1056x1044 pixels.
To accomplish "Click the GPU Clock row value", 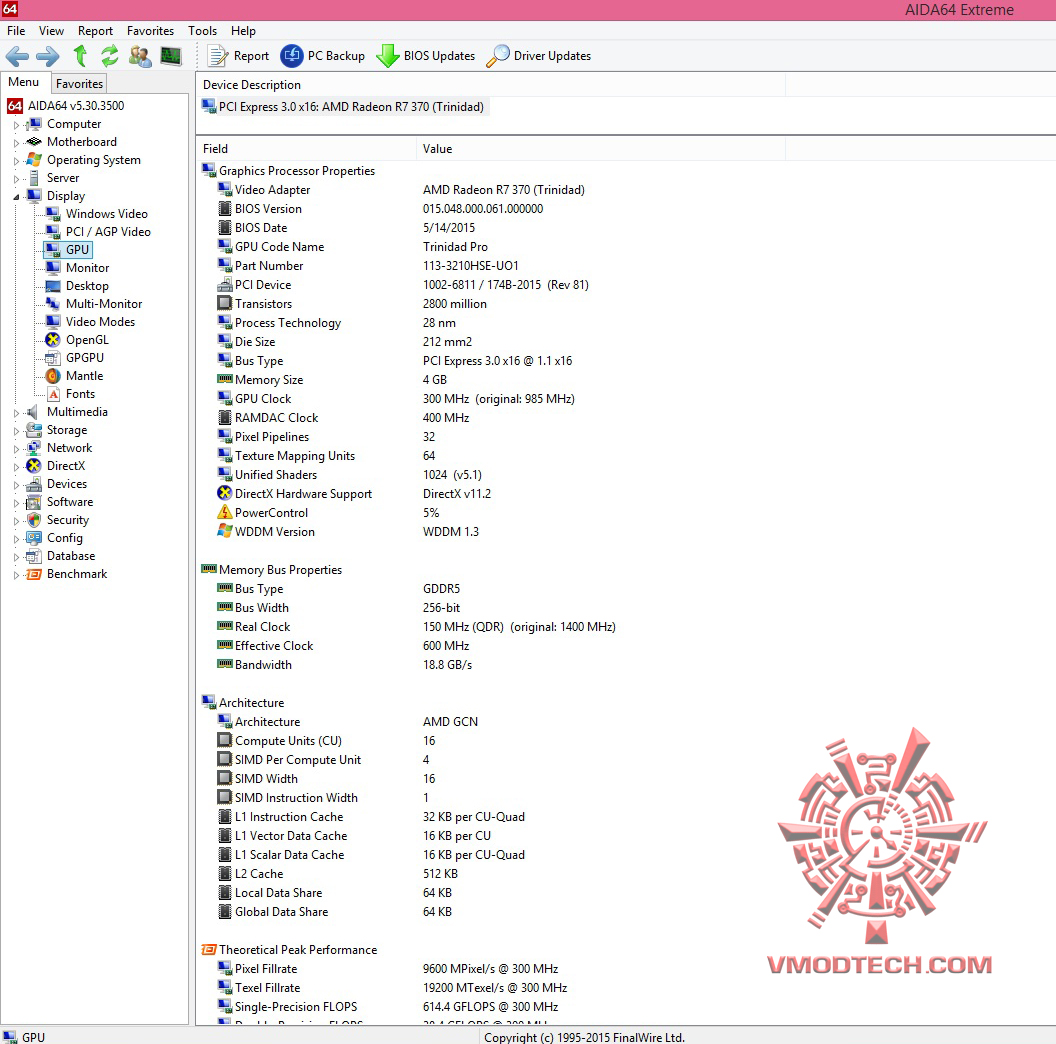I will tap(498, 399).
